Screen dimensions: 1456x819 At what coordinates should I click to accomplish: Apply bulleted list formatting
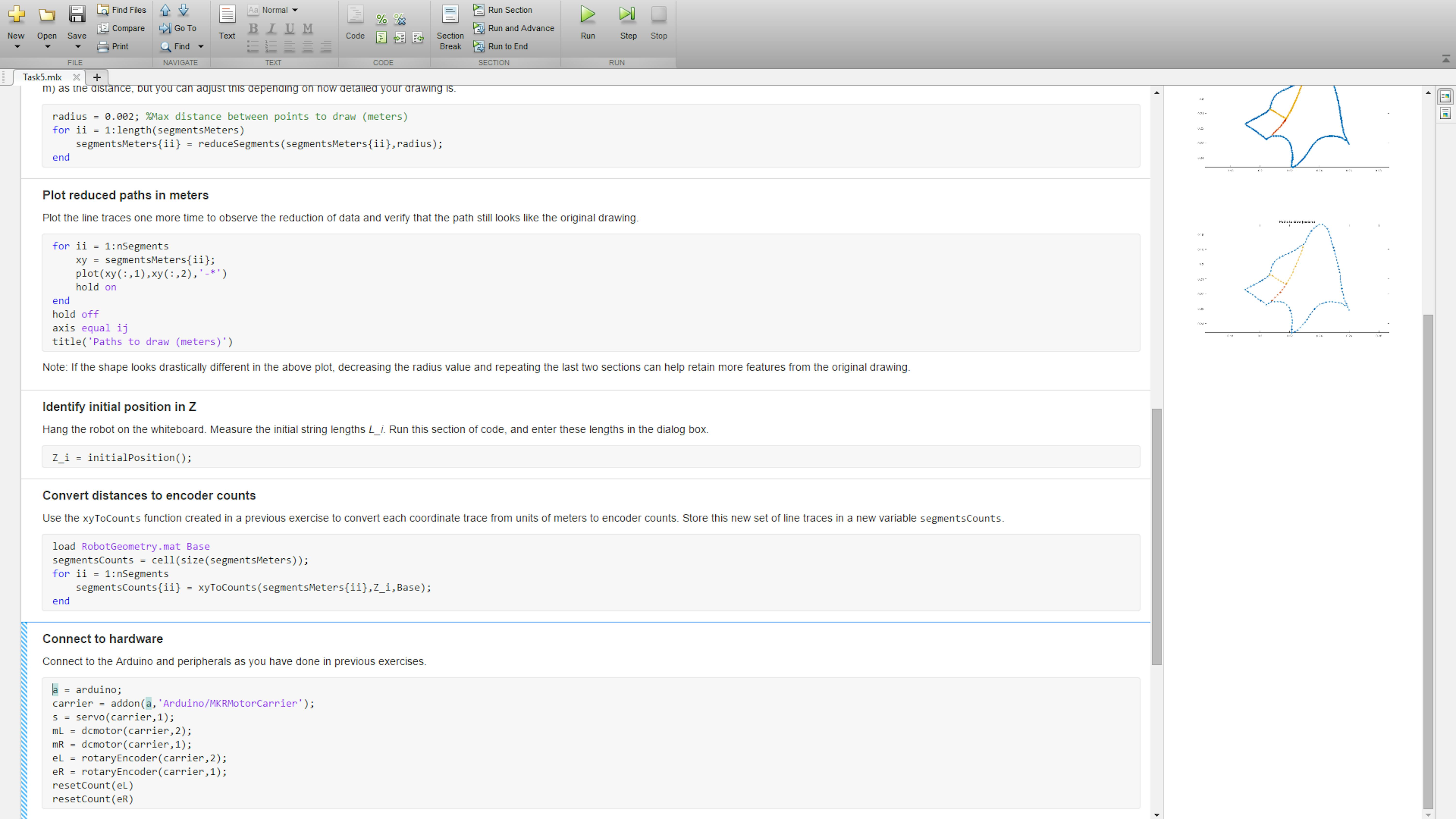pyautogui.click(x=253, y=46)
